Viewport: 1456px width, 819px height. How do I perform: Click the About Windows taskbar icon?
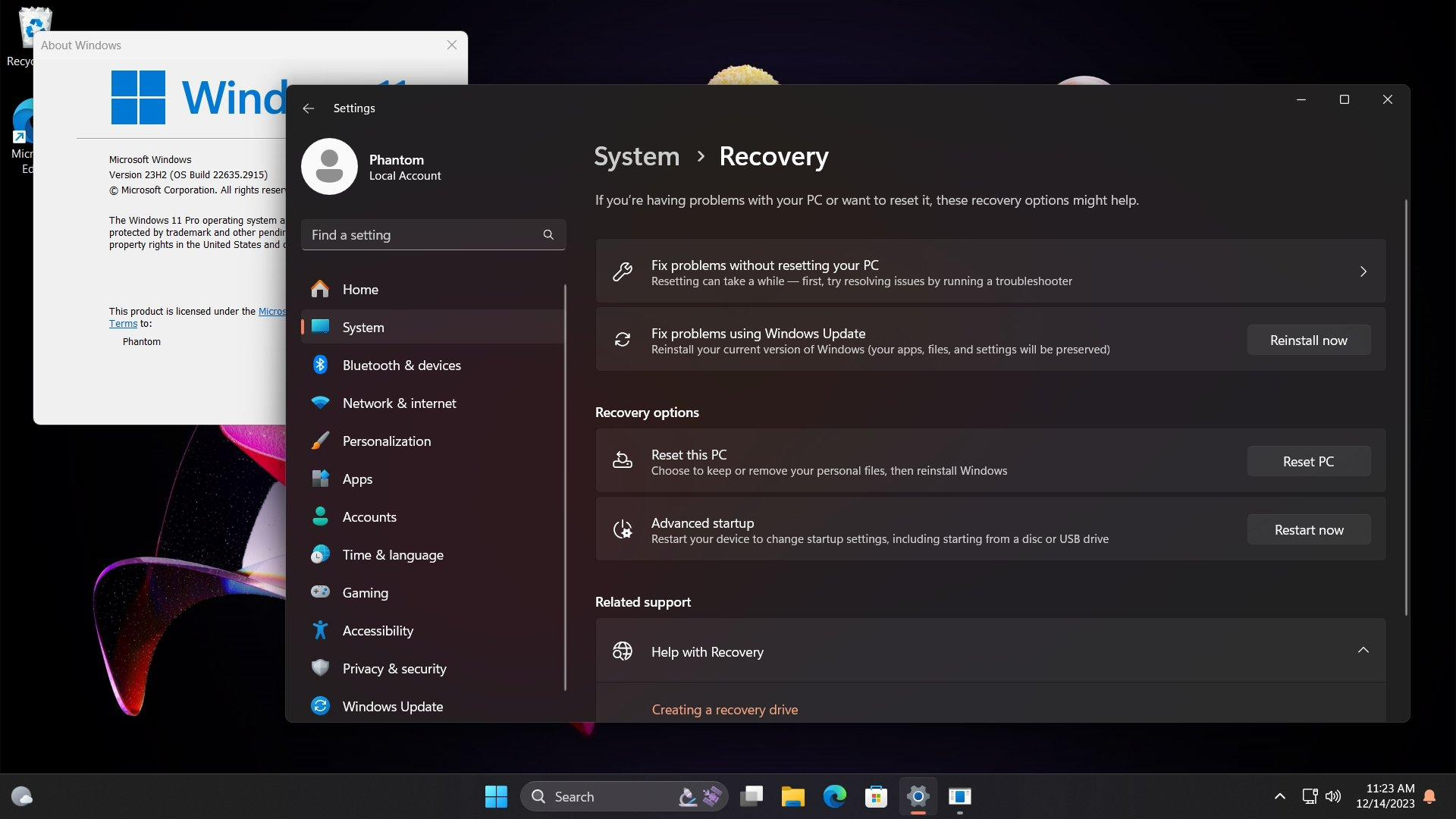coord(959,796)
